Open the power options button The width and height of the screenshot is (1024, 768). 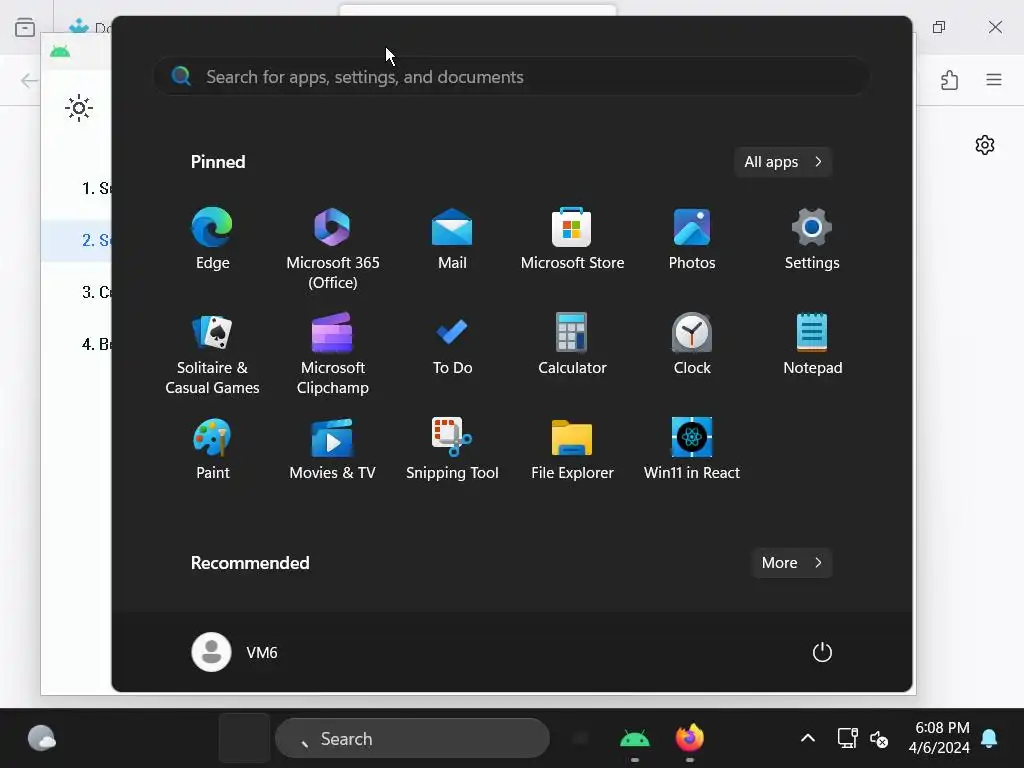point(822,652)
